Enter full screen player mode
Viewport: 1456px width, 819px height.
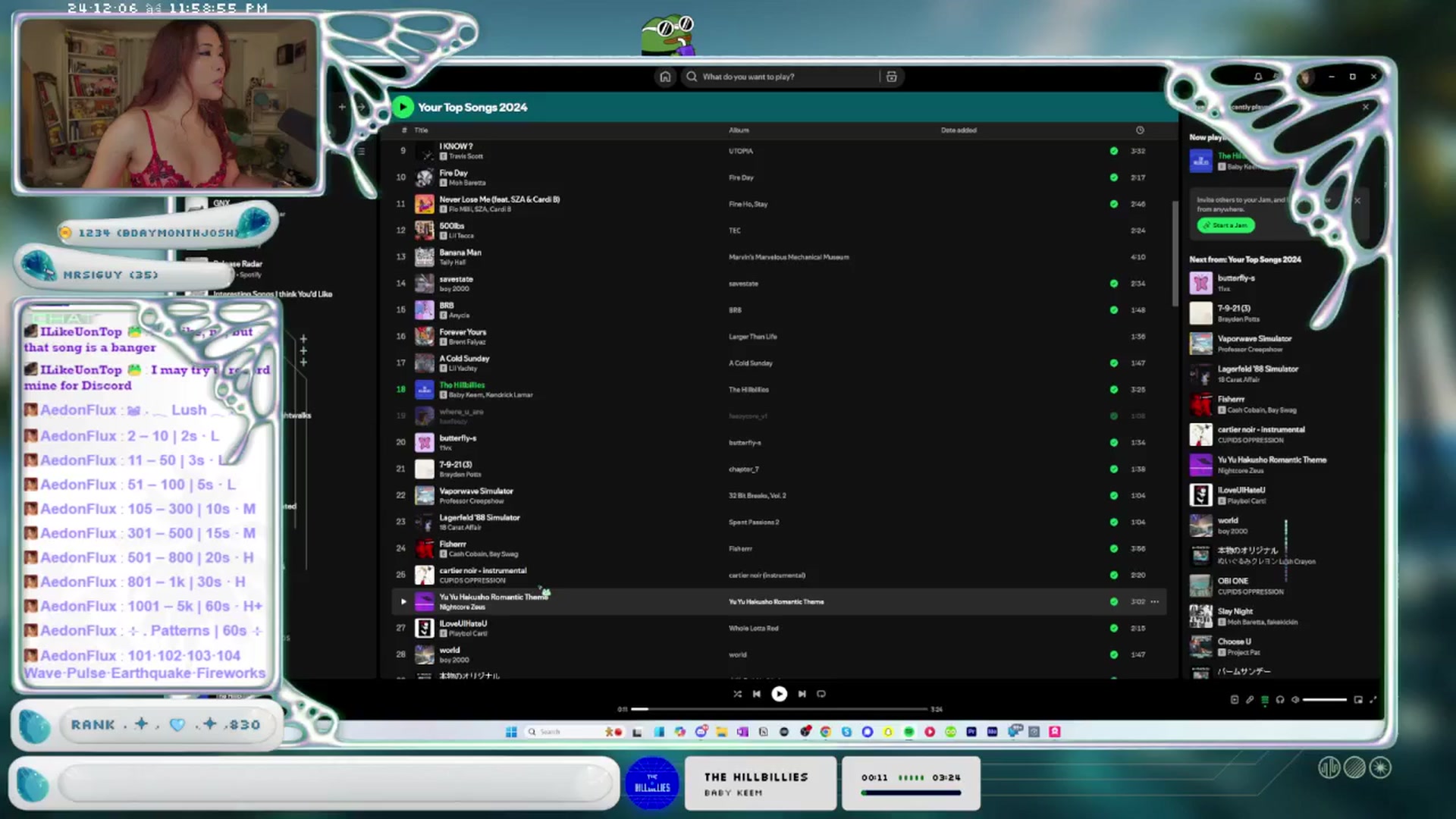[1373, 700]
